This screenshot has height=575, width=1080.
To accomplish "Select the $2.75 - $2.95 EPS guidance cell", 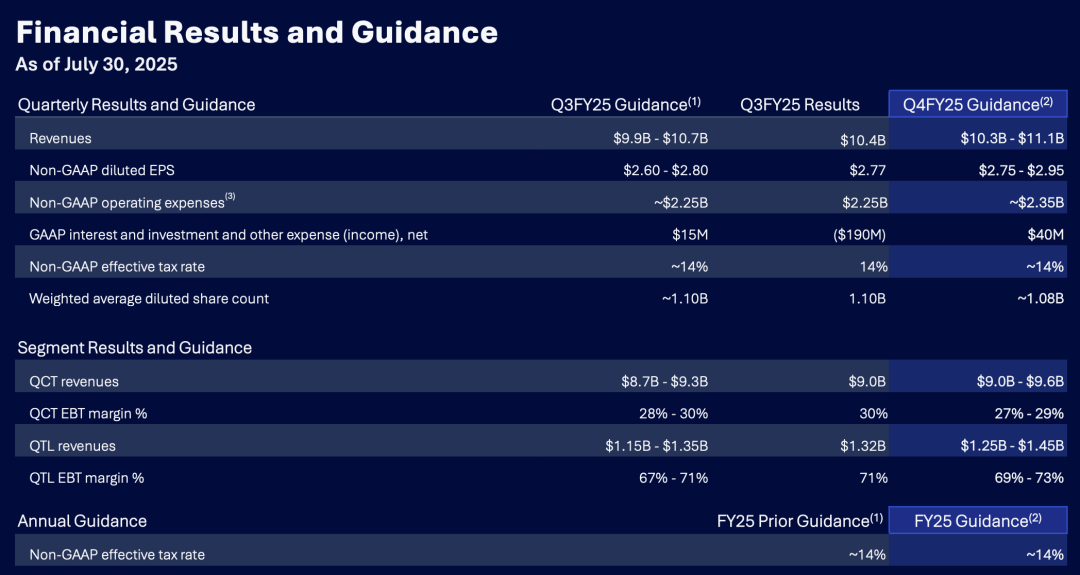I will (x=1021, y=170).
